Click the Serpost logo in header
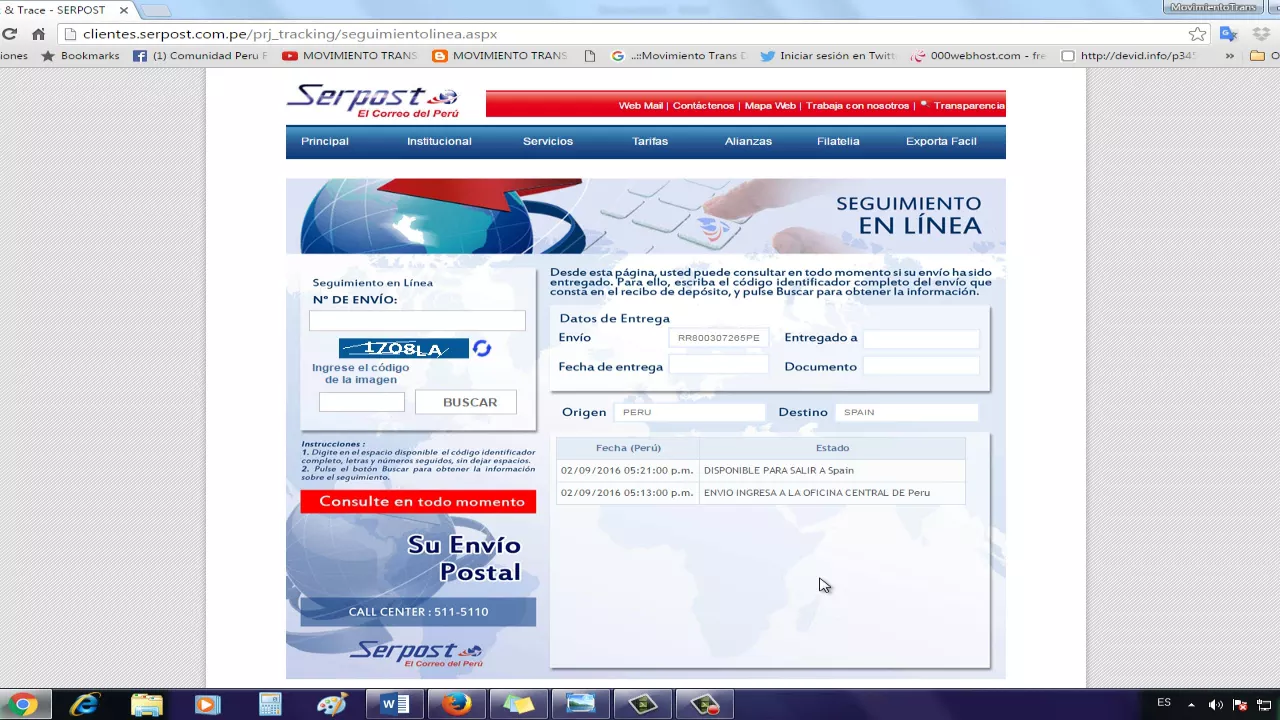Image resolution: width=1280 pixels, height=720 pixels. [372, 101]
